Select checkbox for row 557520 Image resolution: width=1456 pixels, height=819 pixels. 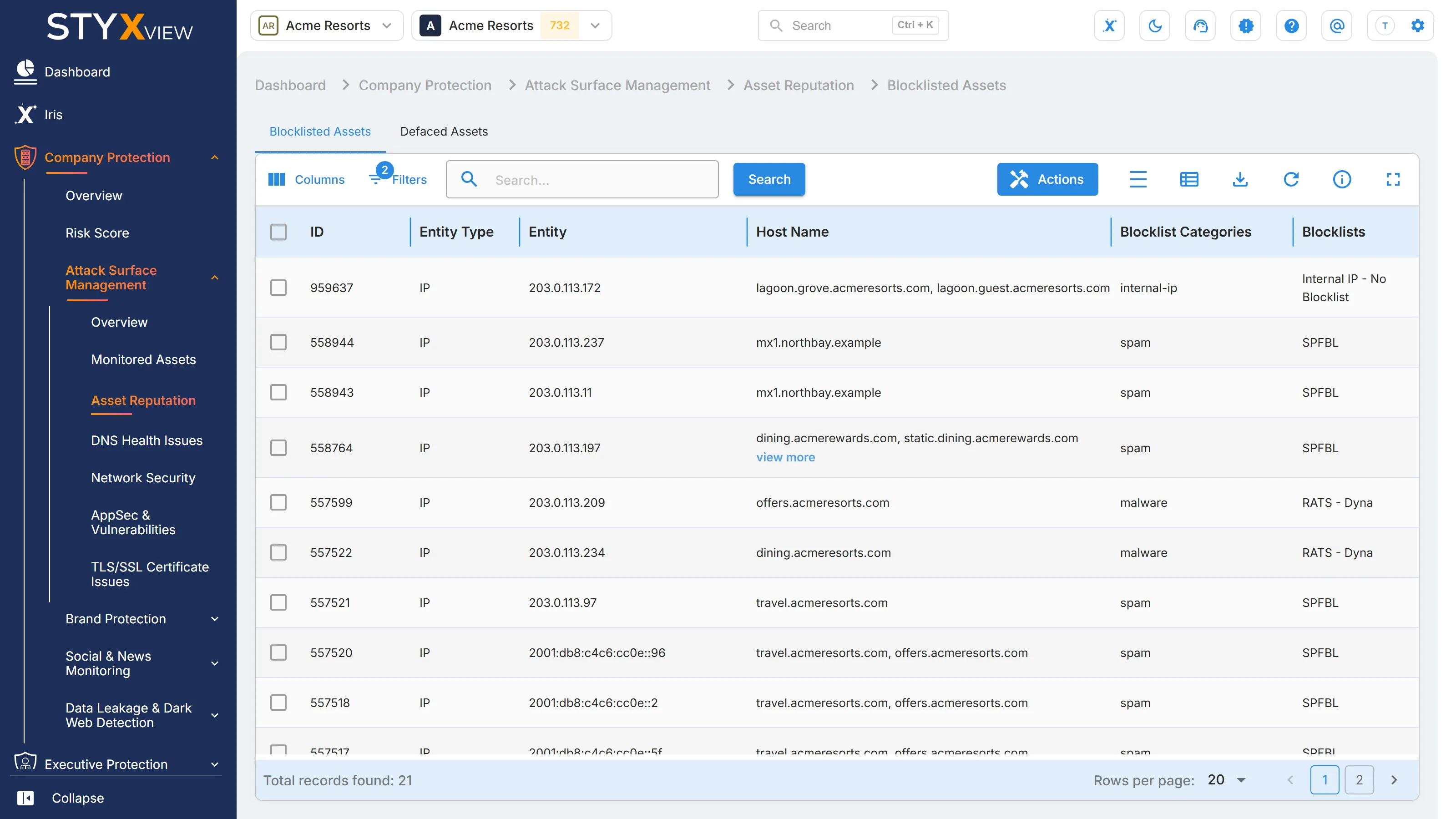click(278, 652)
